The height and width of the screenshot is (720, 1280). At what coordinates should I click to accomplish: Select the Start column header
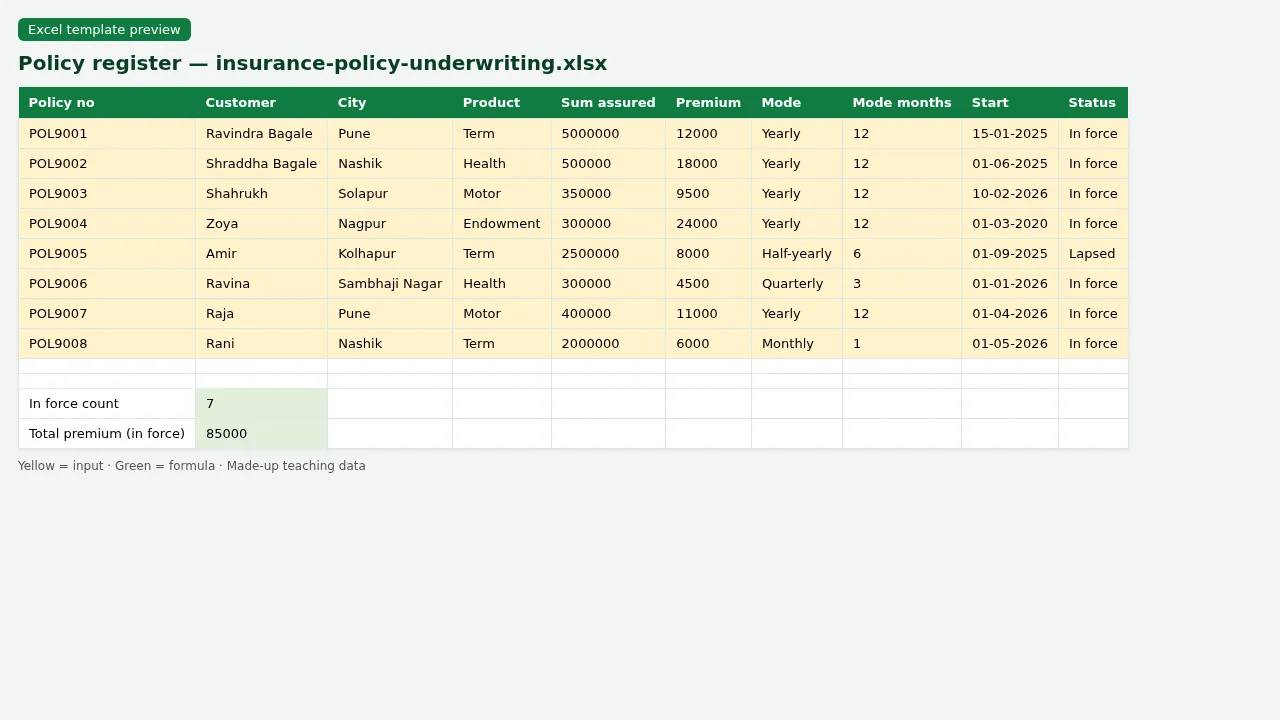pyautogui.click(x=1010, y=103)
